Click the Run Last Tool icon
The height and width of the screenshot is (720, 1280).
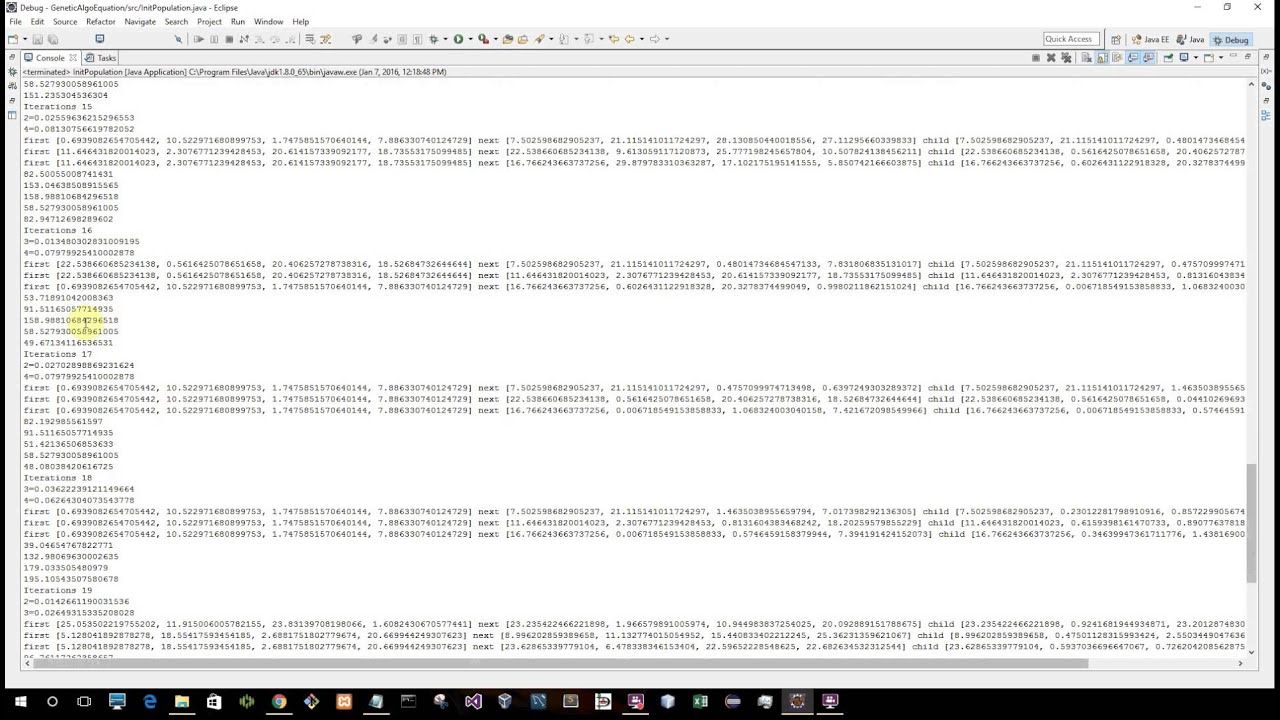coord(482,39)
